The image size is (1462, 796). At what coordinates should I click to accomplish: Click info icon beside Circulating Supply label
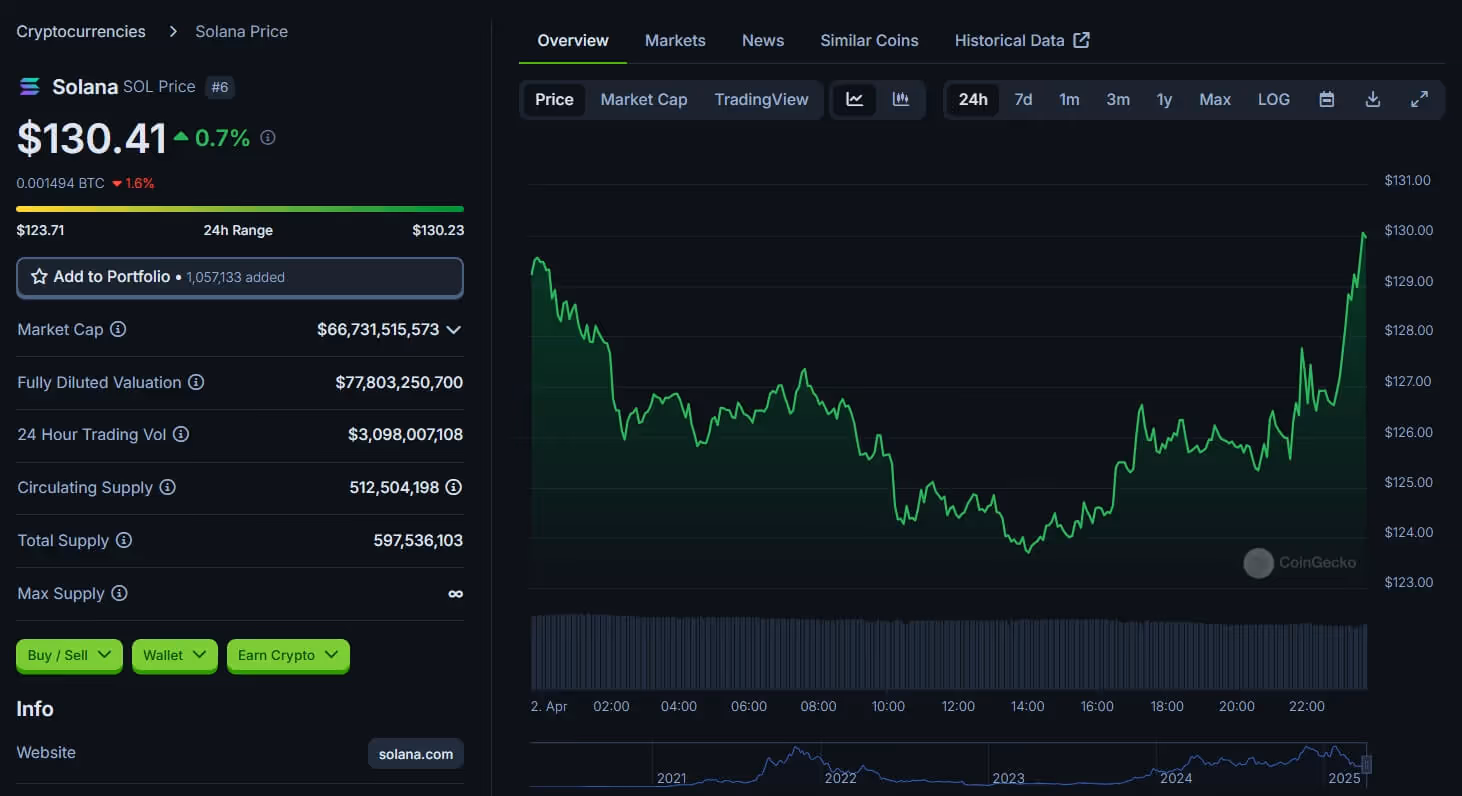(x=168, y=487)
